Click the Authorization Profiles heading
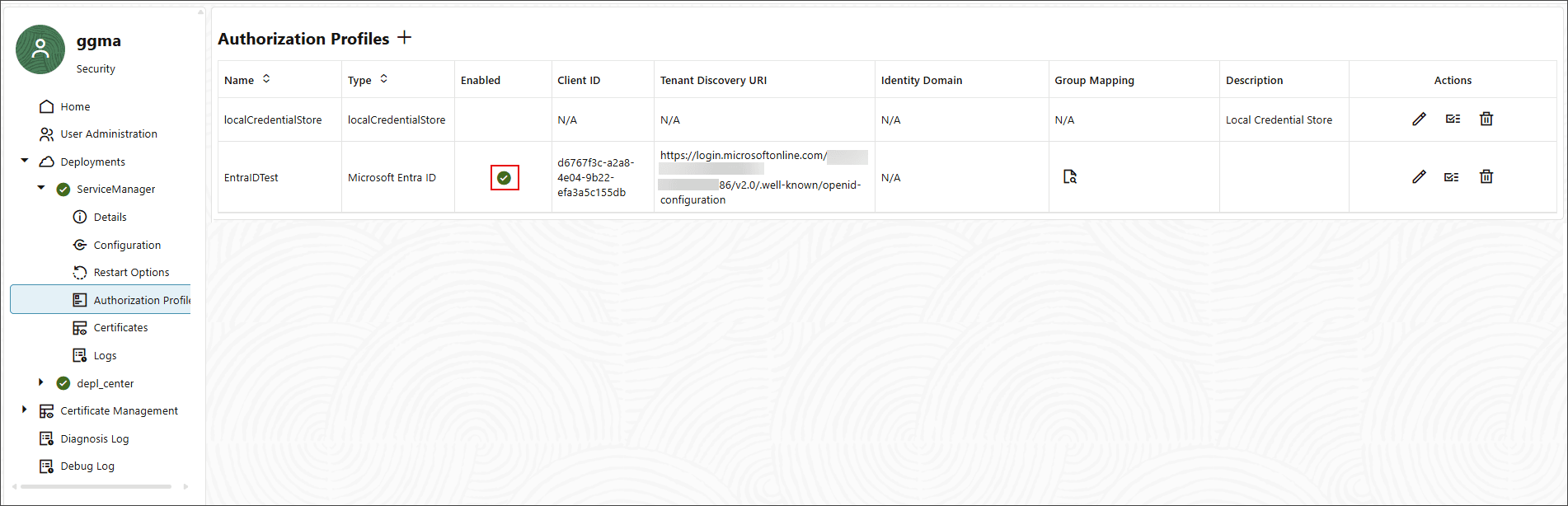Image resolution: width=1568 pixels, height=506 pixels. [x=303, y=39]
